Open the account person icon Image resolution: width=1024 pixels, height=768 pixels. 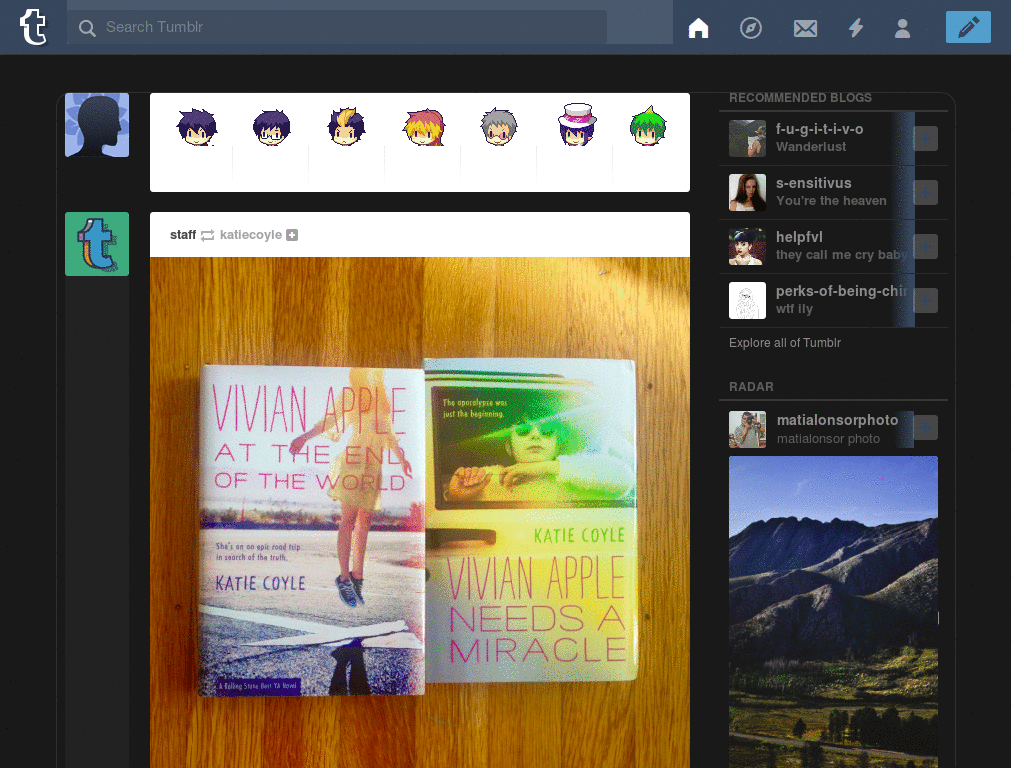pos(903,28)
